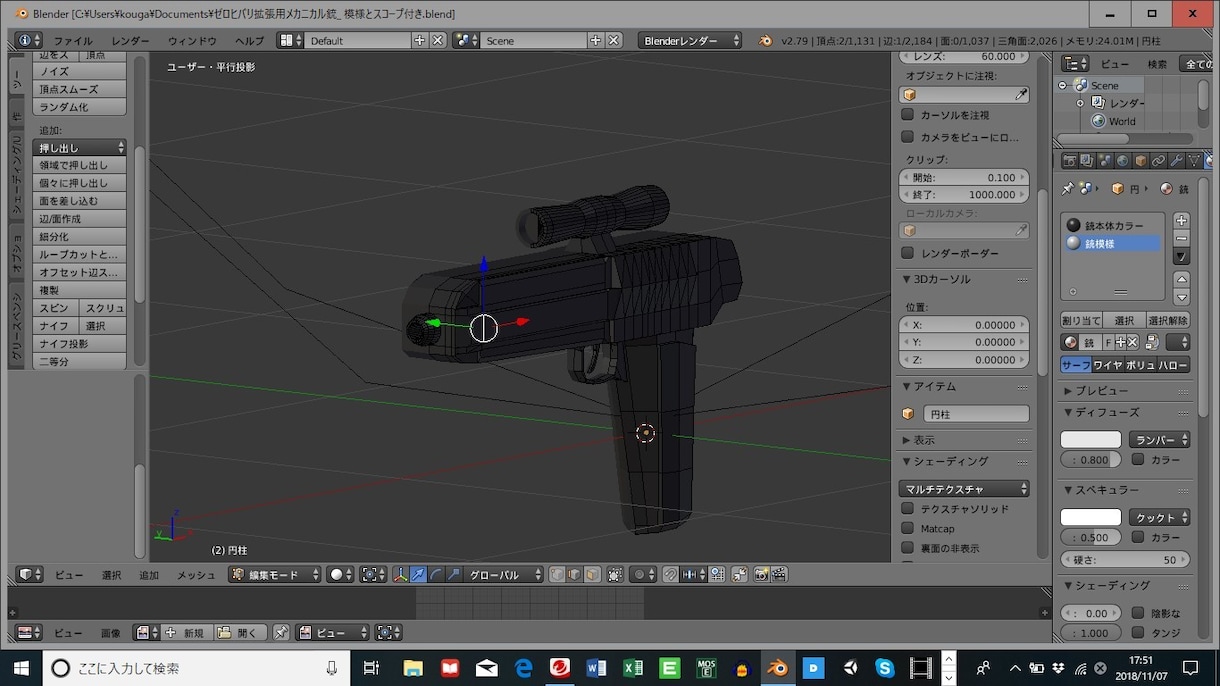This screenshot has width=1220, height=686.
Task: Click the diffuse color white swatch
Action: pyautogui.click(x=1091, y=439)
